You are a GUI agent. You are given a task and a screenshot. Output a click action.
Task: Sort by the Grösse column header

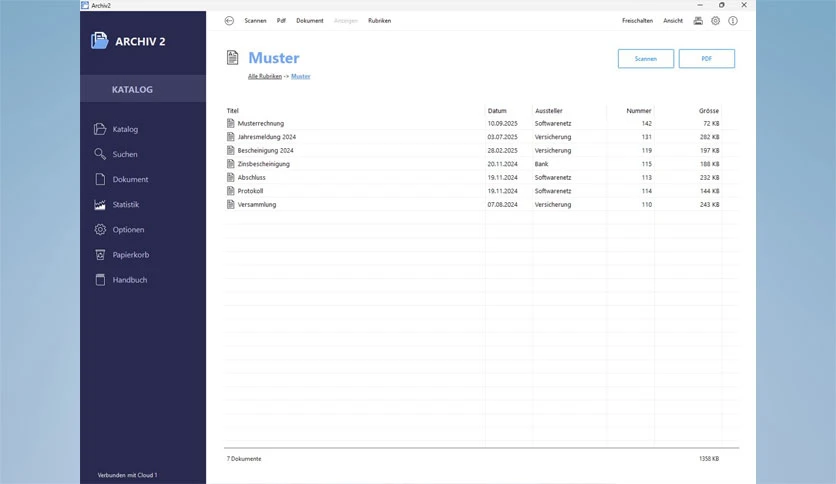(x=709, y=111)
